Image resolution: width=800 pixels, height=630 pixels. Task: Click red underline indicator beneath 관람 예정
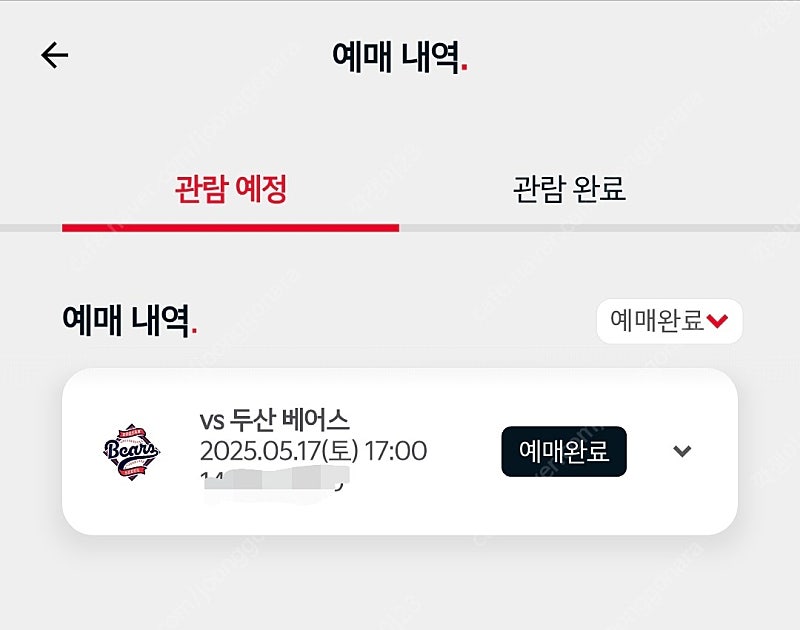coord(231,228)
